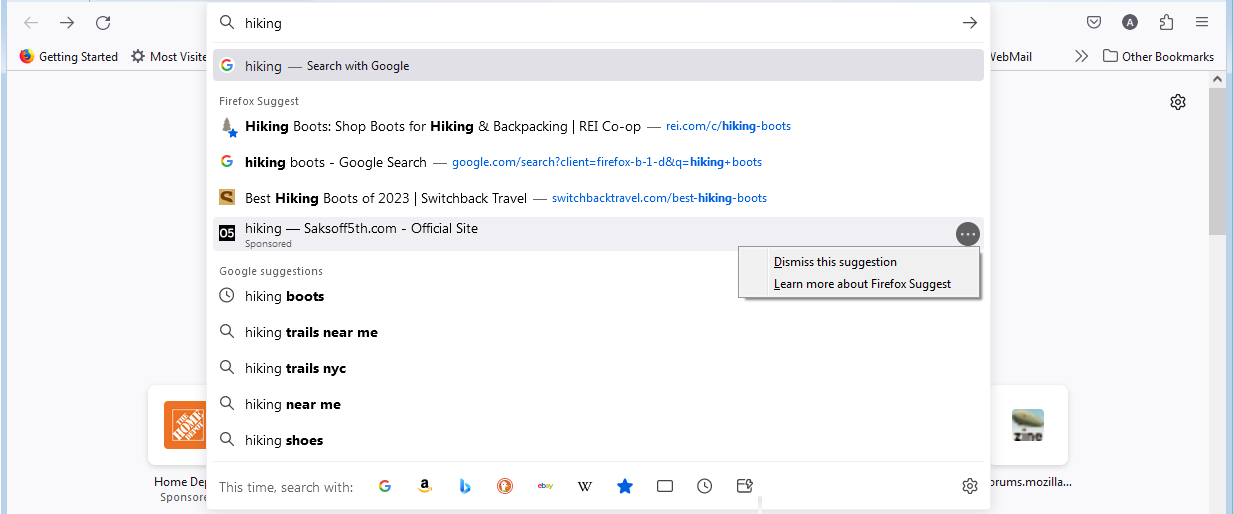This screenshot has width=1233, height=514.
Task: Search open tabs using the tab icon
Action: pyautogui.click(x=665, y=486)
